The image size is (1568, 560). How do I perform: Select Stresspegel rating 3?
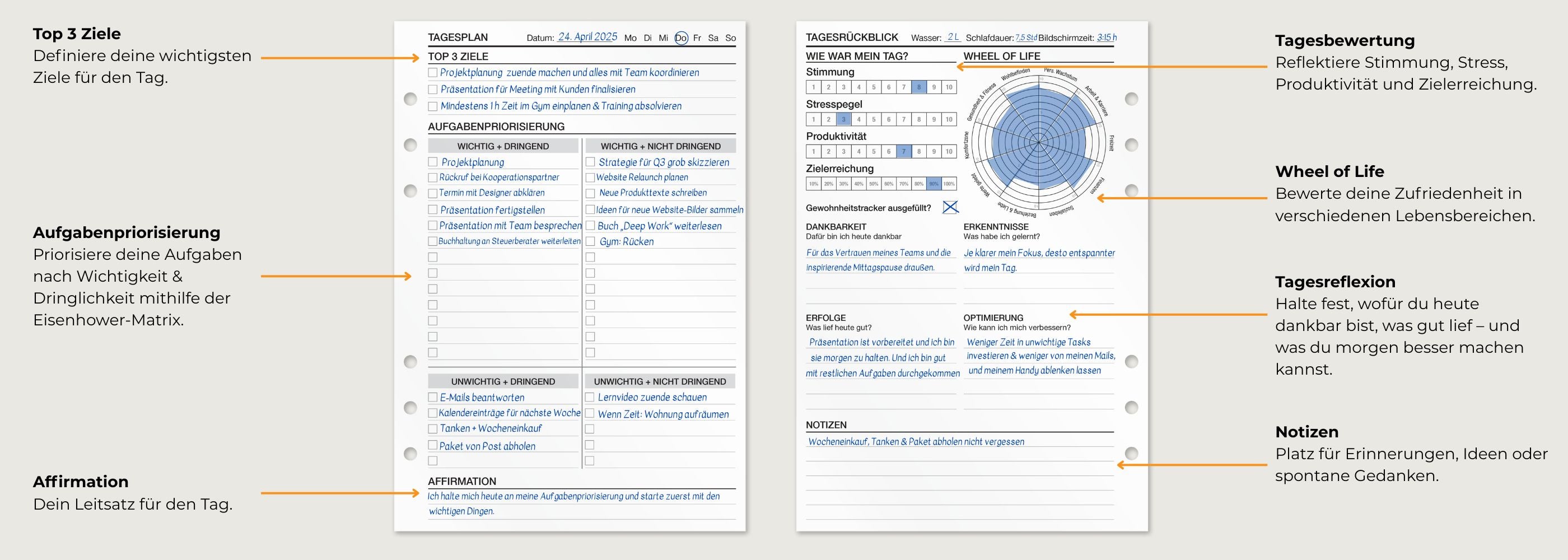[x=843, y=119]
